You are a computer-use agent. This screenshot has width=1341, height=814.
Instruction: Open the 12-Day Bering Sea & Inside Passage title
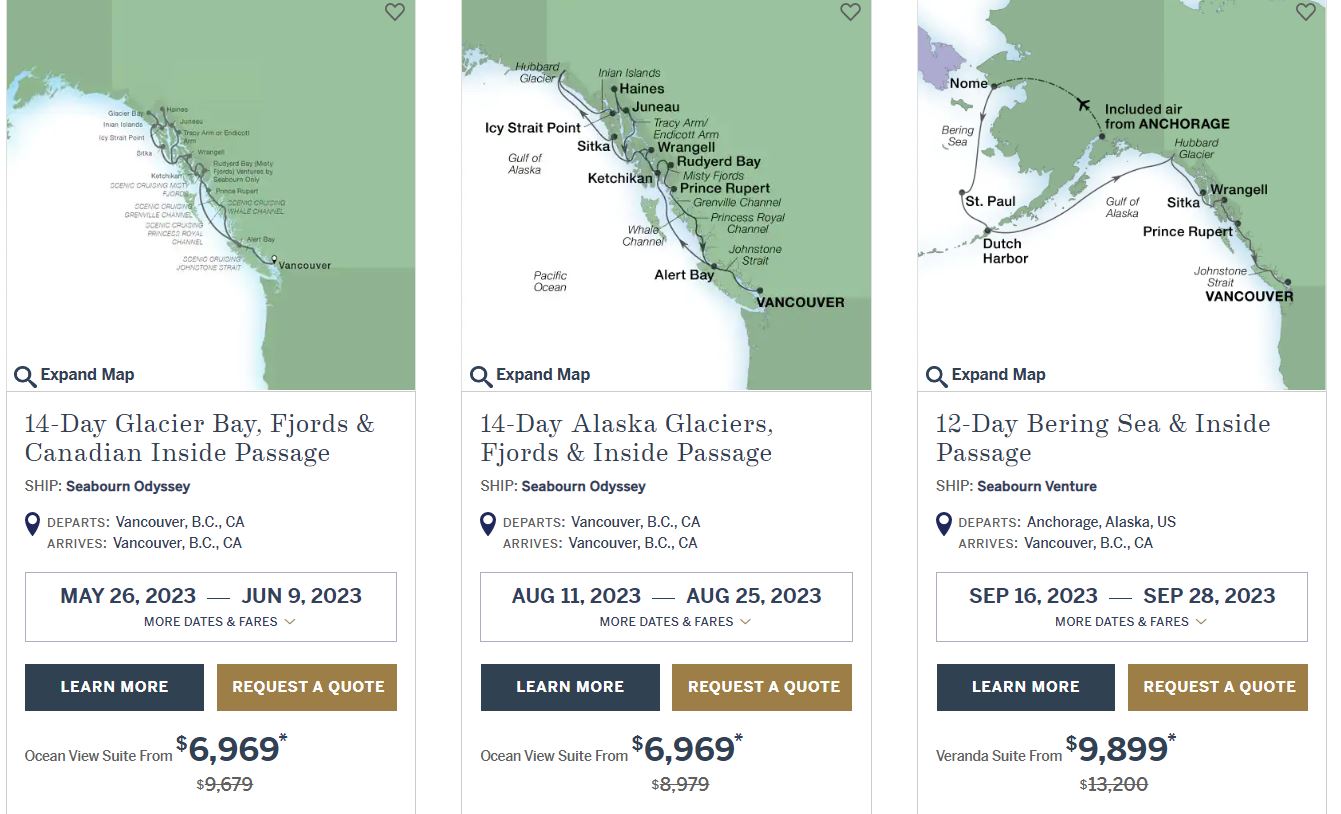[x=1103, y=438]
